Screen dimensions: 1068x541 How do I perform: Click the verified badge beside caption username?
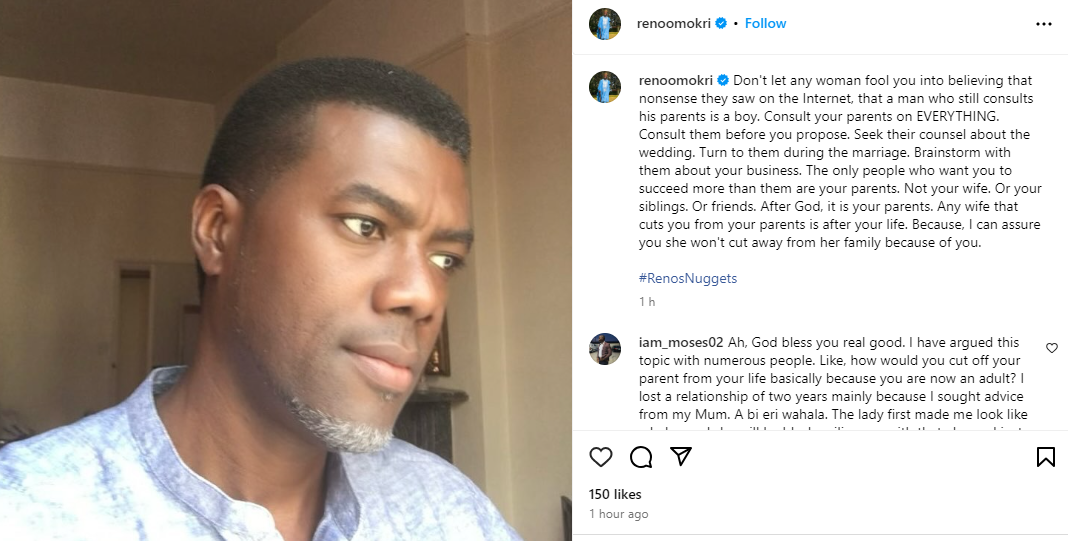(x=723, y=80)
